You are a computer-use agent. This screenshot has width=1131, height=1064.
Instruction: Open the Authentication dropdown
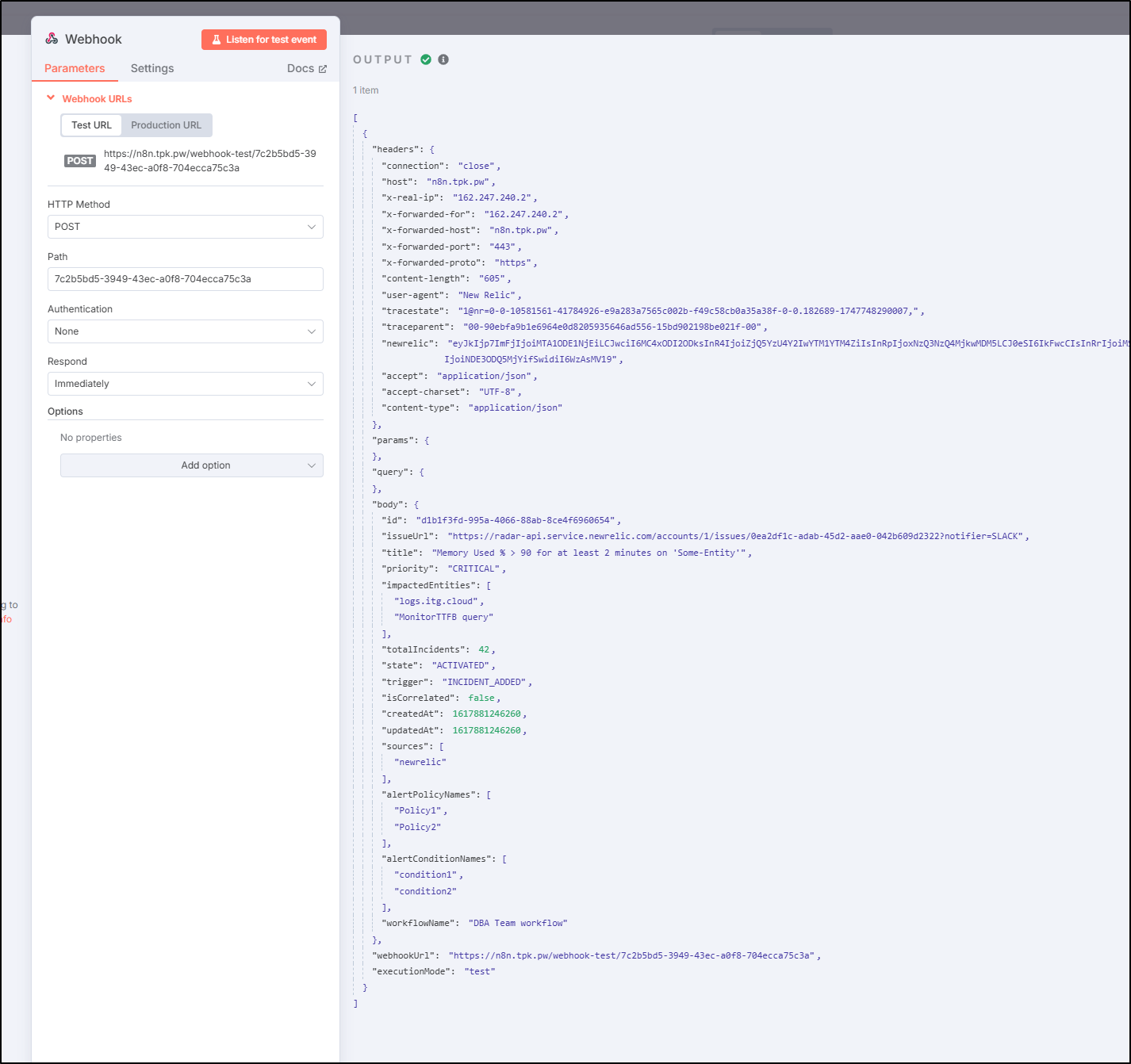[x=186, y=331]
